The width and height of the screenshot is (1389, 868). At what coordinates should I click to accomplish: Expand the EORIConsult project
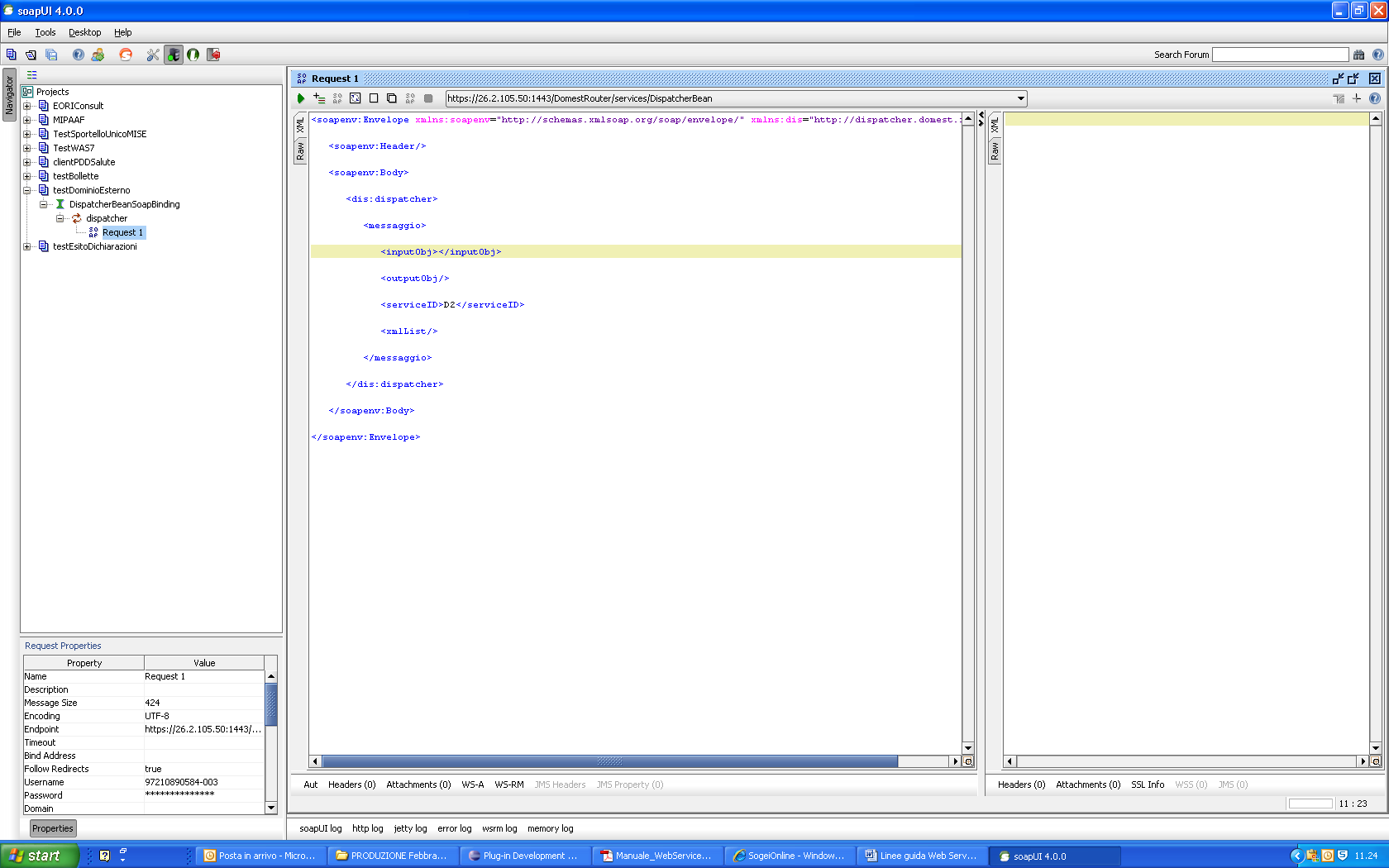[x=27, y=106]
